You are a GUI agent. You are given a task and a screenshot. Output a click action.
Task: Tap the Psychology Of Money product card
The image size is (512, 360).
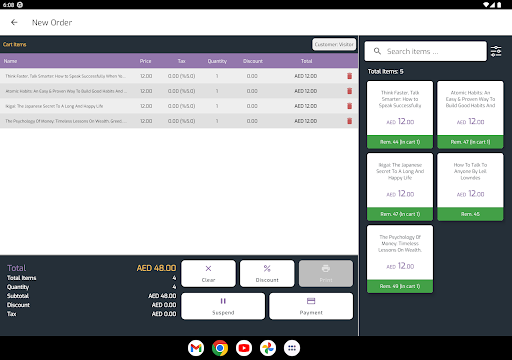[x=400, y=259]
